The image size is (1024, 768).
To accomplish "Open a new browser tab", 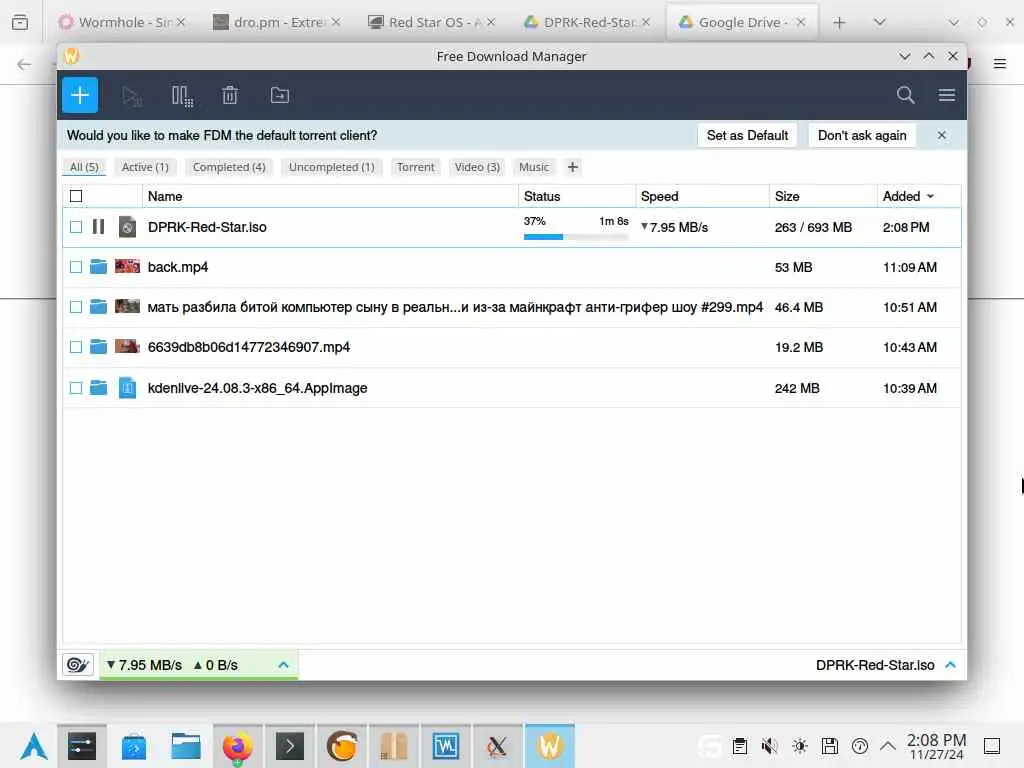I will (x=839, y=23).
